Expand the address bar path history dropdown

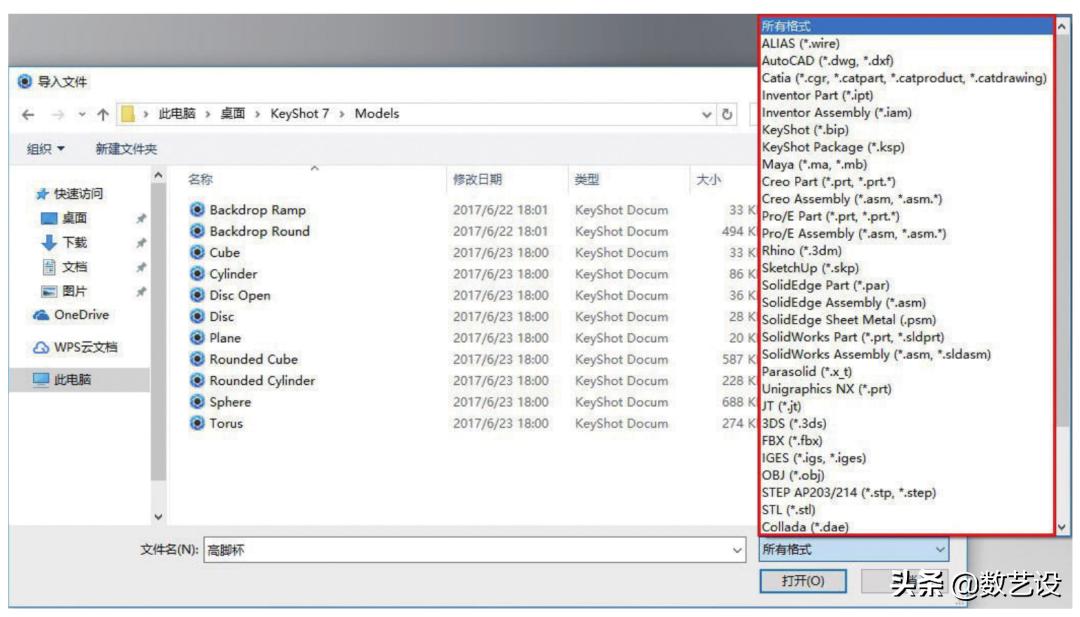(709, 114)
